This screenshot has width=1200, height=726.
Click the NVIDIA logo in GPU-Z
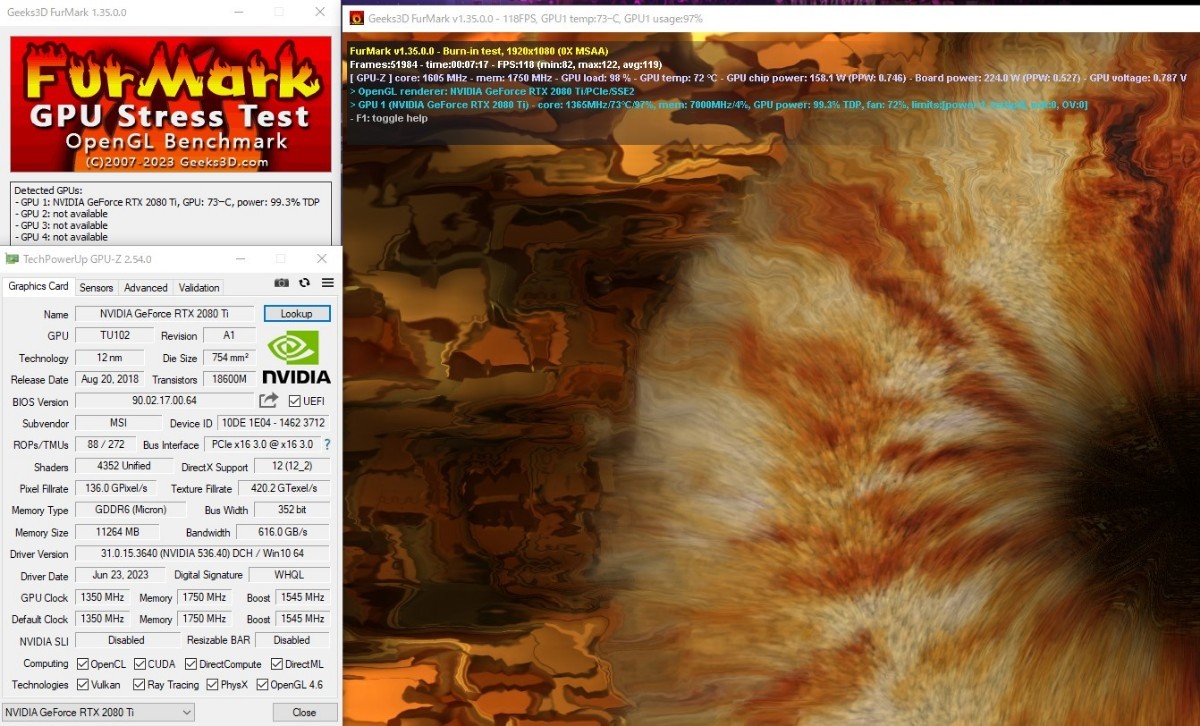click(x=296, y=358)
